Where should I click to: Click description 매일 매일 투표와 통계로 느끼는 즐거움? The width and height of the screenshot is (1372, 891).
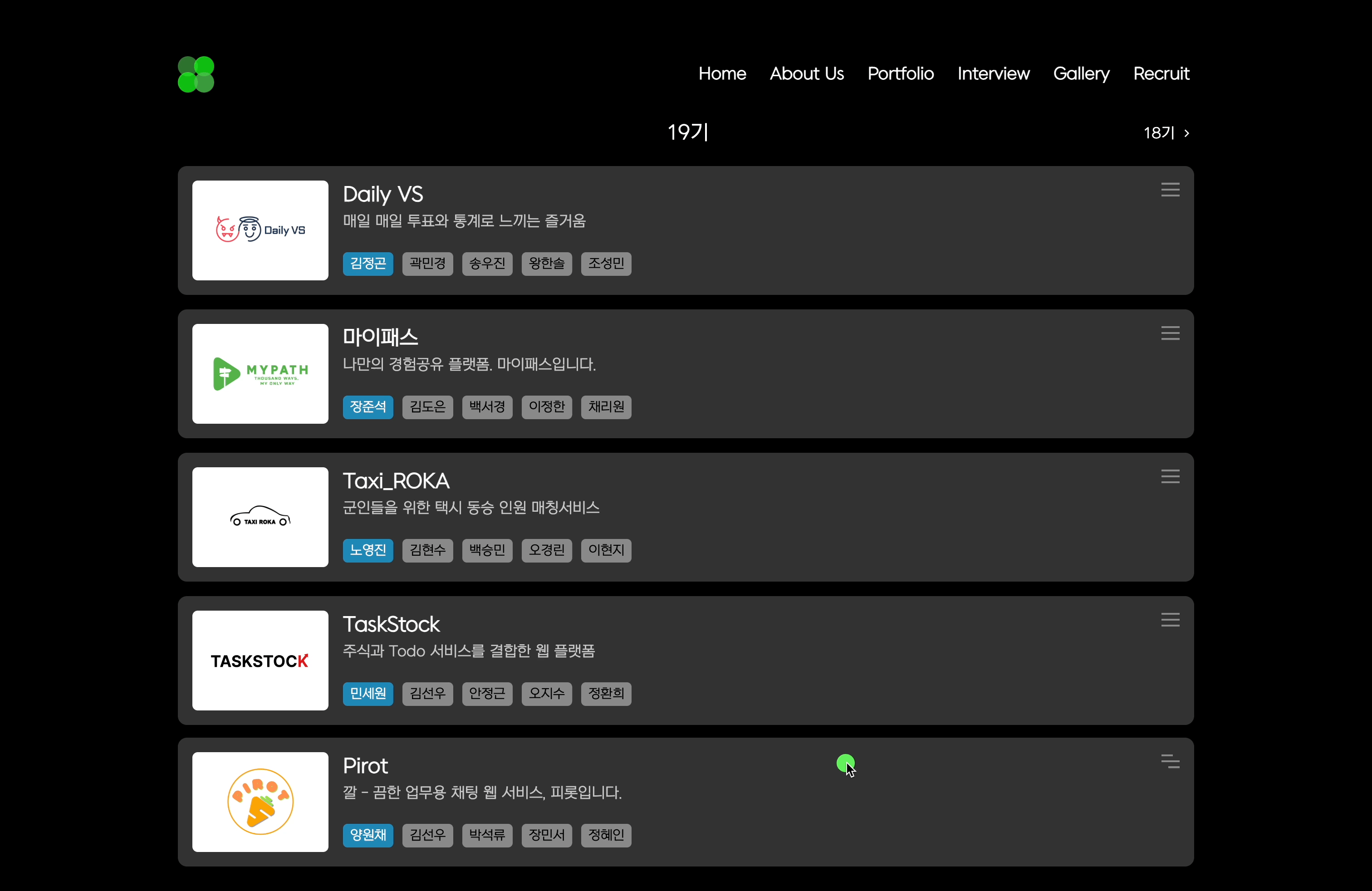(465, 221)
